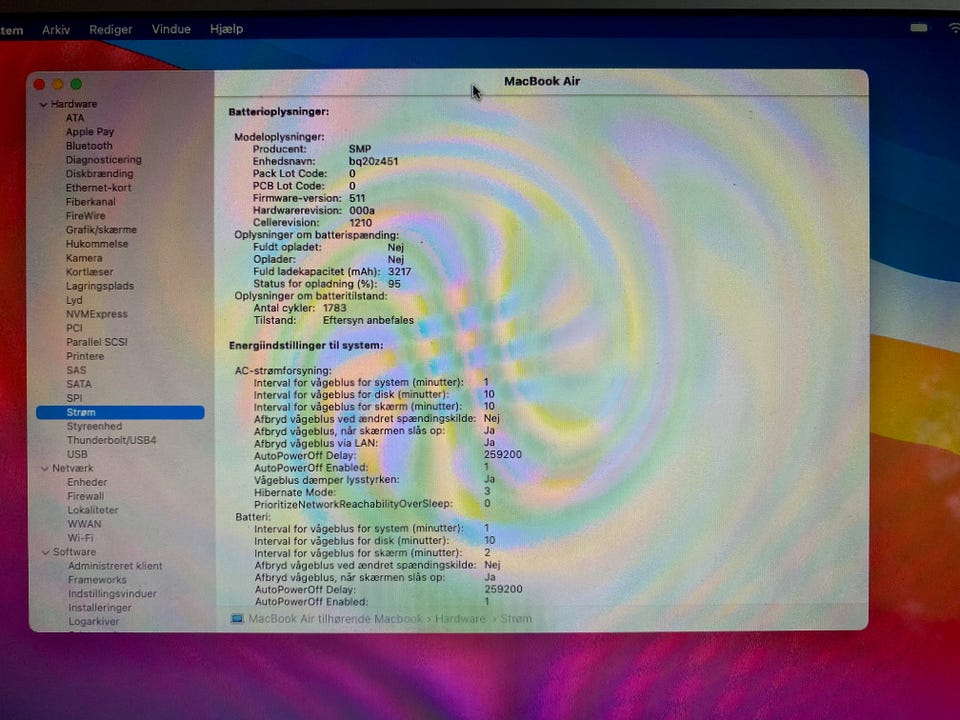
Task: Select Lyd in the sidebar
Action: (x=74, y=300)
